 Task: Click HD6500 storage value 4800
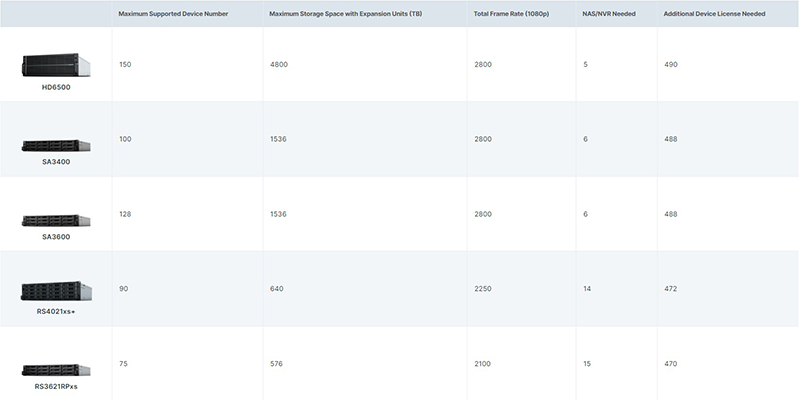coord(278,64)
